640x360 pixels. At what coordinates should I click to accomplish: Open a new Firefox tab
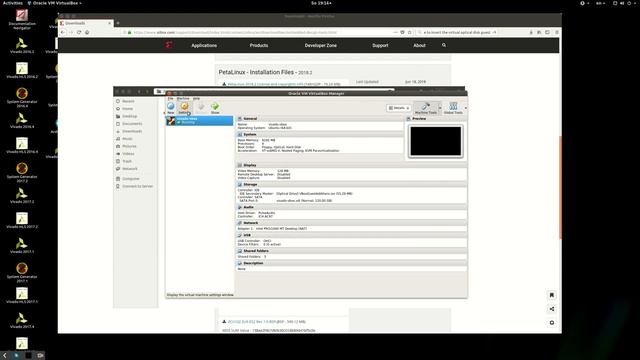[x=118, y=23]
